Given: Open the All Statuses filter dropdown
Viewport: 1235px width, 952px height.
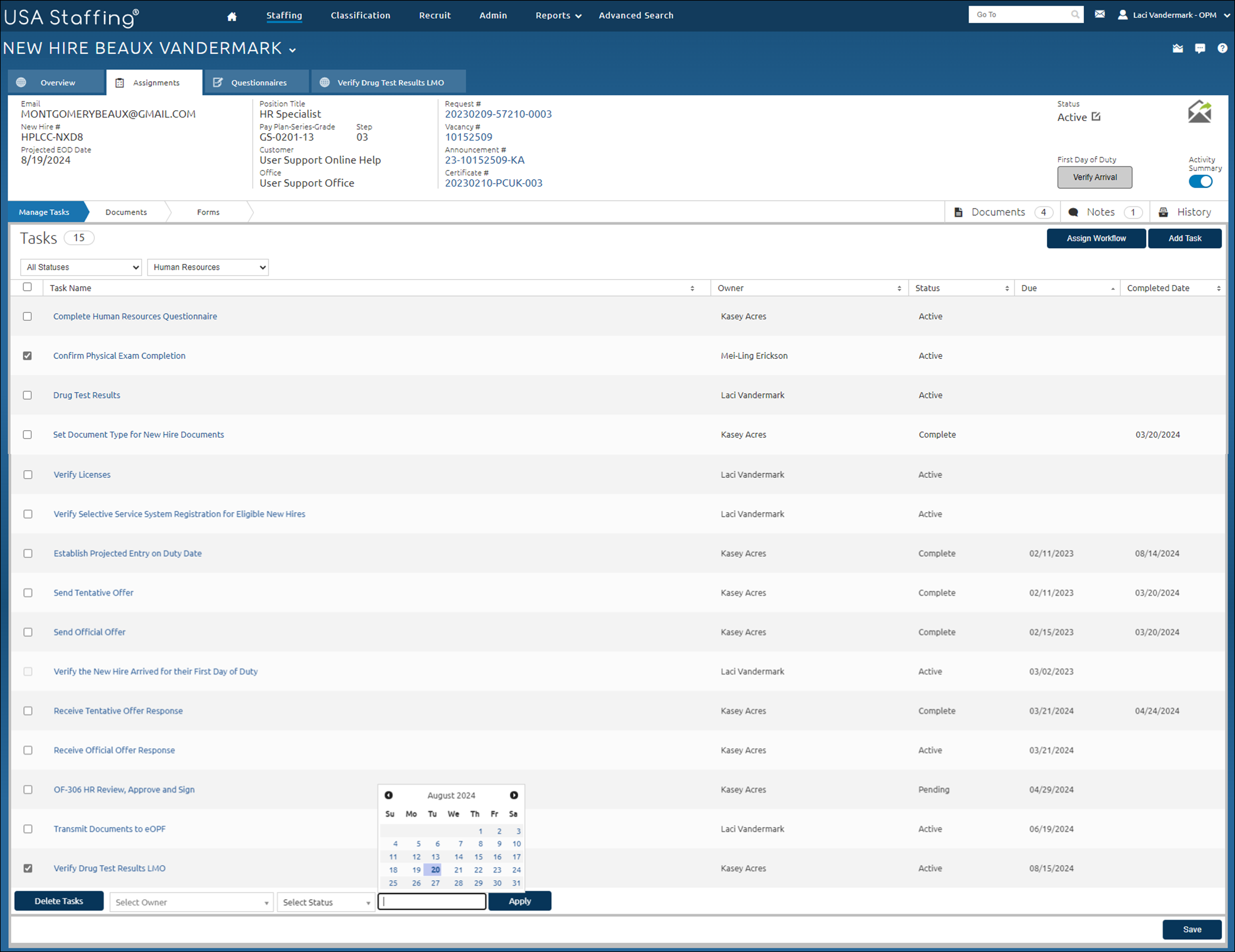Looking at the screenshot, I should [x=81, y=267].
